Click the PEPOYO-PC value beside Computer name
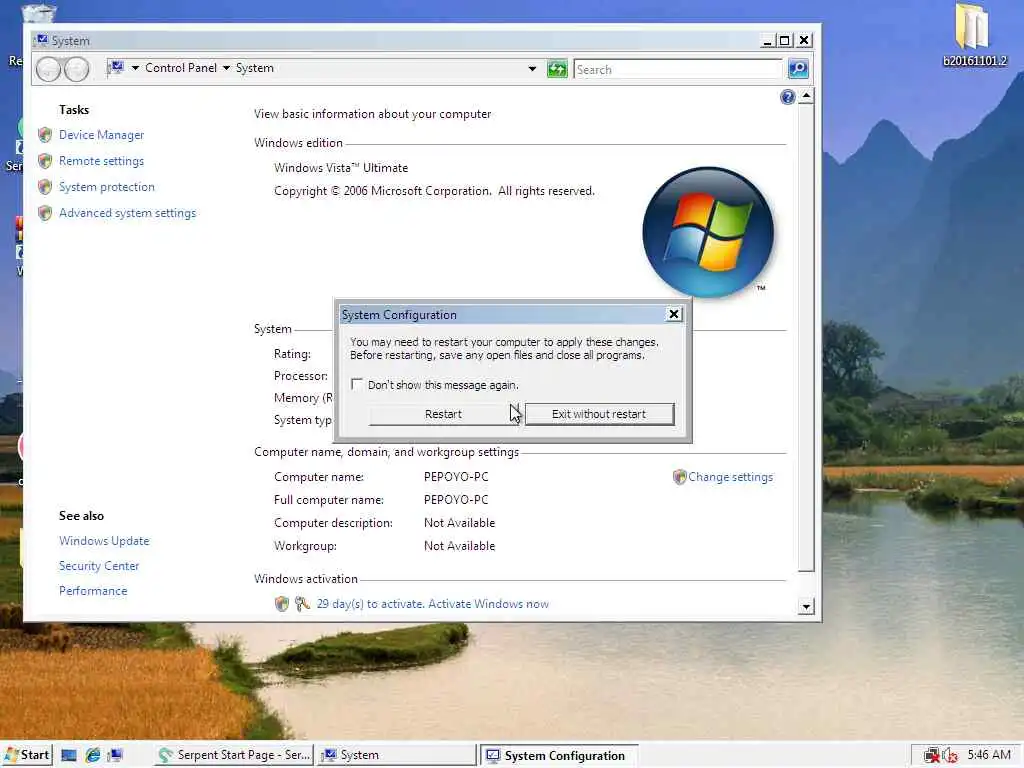 point(456,477)
